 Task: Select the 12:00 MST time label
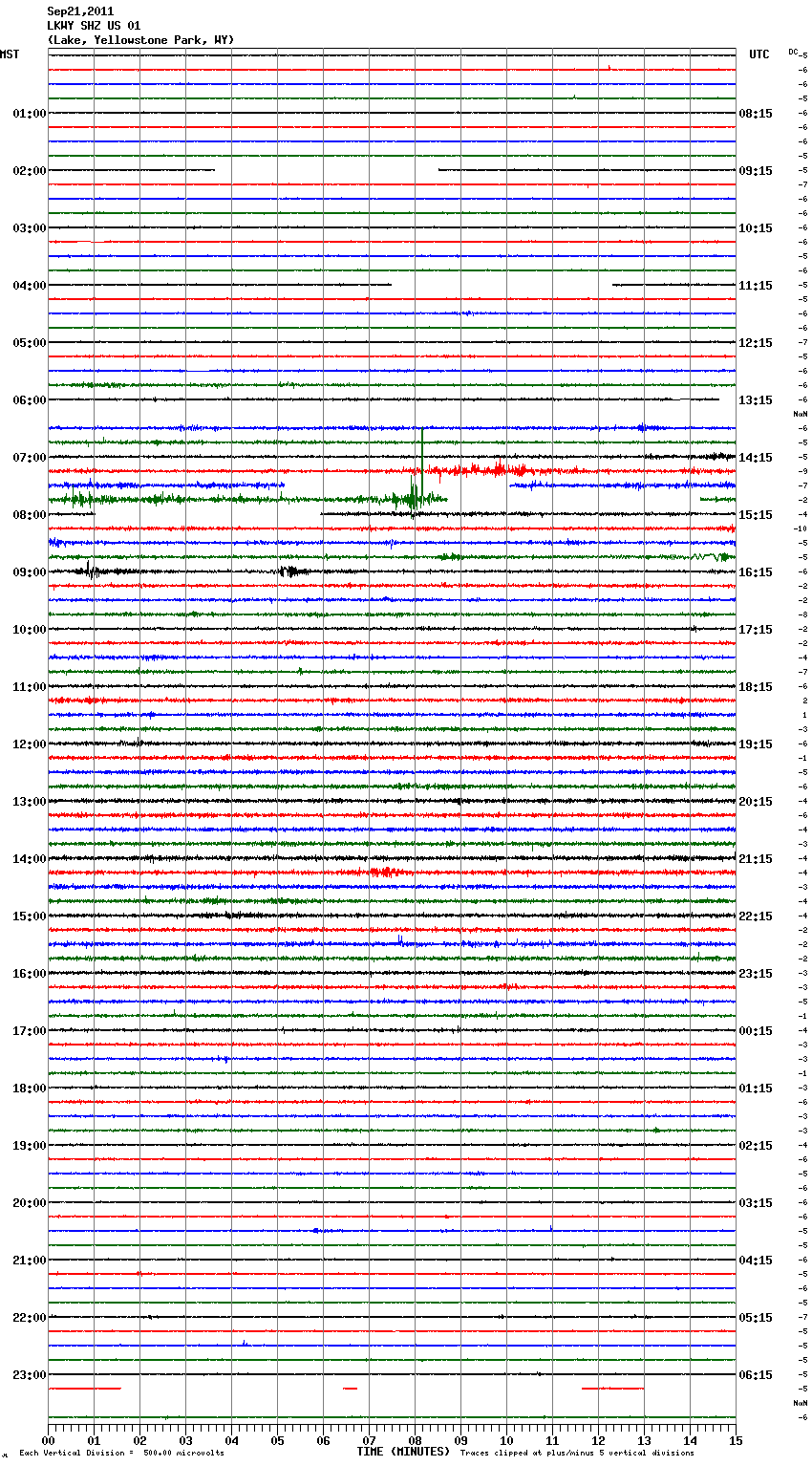[29, 744]
